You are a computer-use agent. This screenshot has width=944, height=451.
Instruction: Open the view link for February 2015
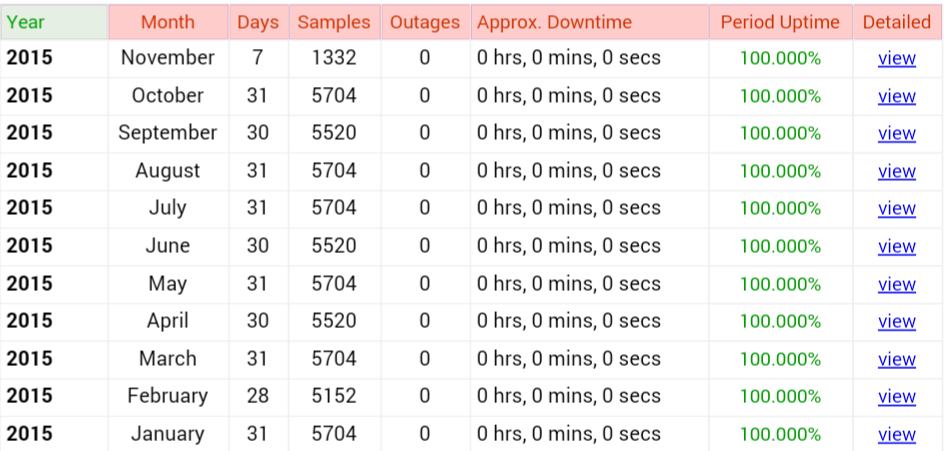[896, 397]
